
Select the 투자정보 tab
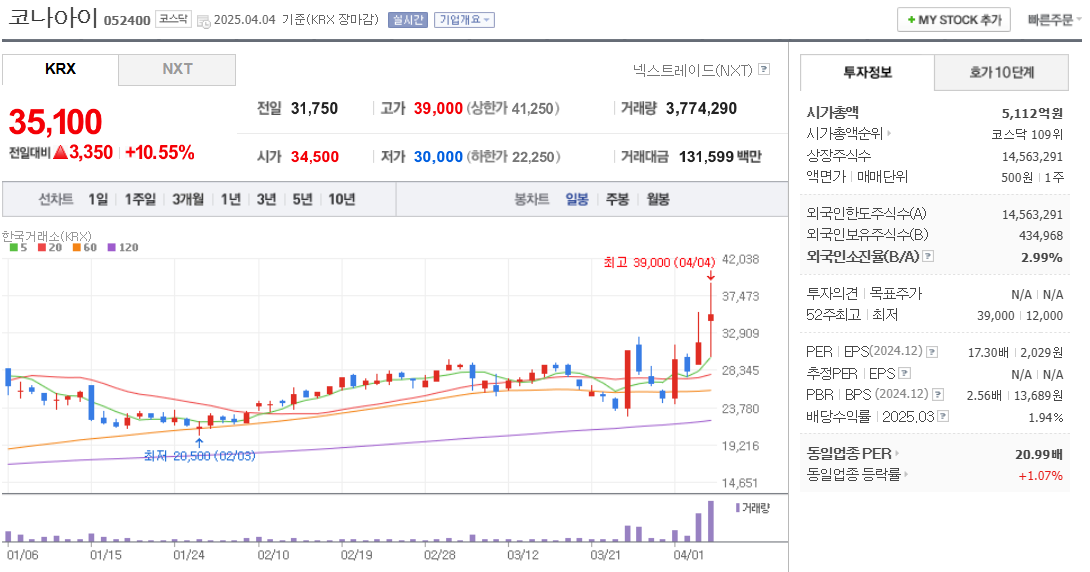tap(868, 72)
